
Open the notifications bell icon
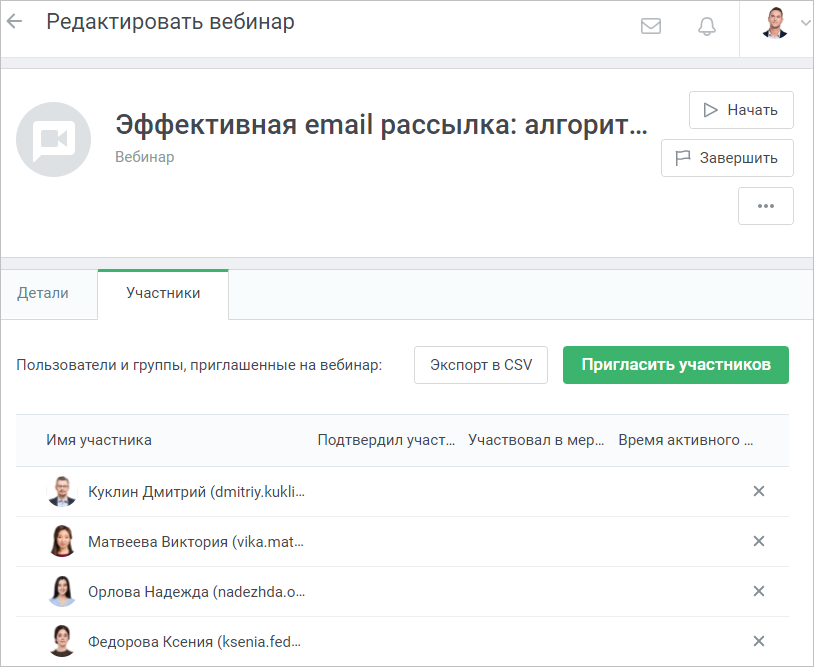click(706, 26)
